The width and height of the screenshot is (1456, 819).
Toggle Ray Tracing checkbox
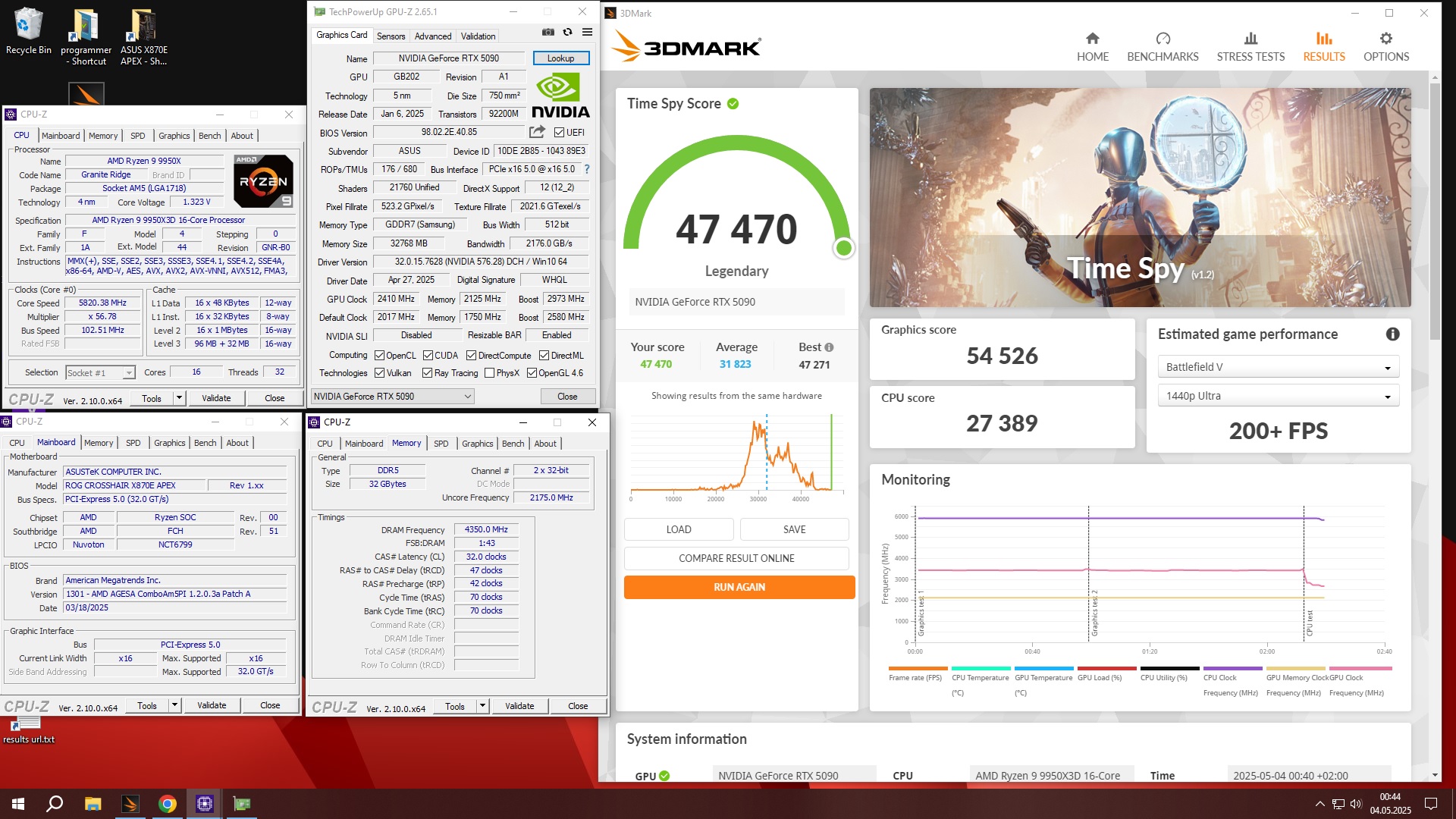click(427, 373)
